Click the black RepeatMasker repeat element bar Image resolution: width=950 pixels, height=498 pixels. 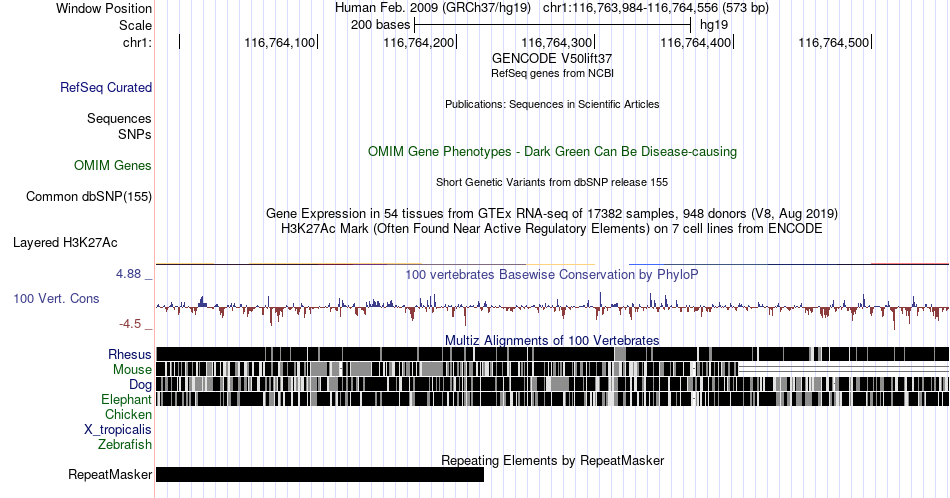(x=320, y=474)
